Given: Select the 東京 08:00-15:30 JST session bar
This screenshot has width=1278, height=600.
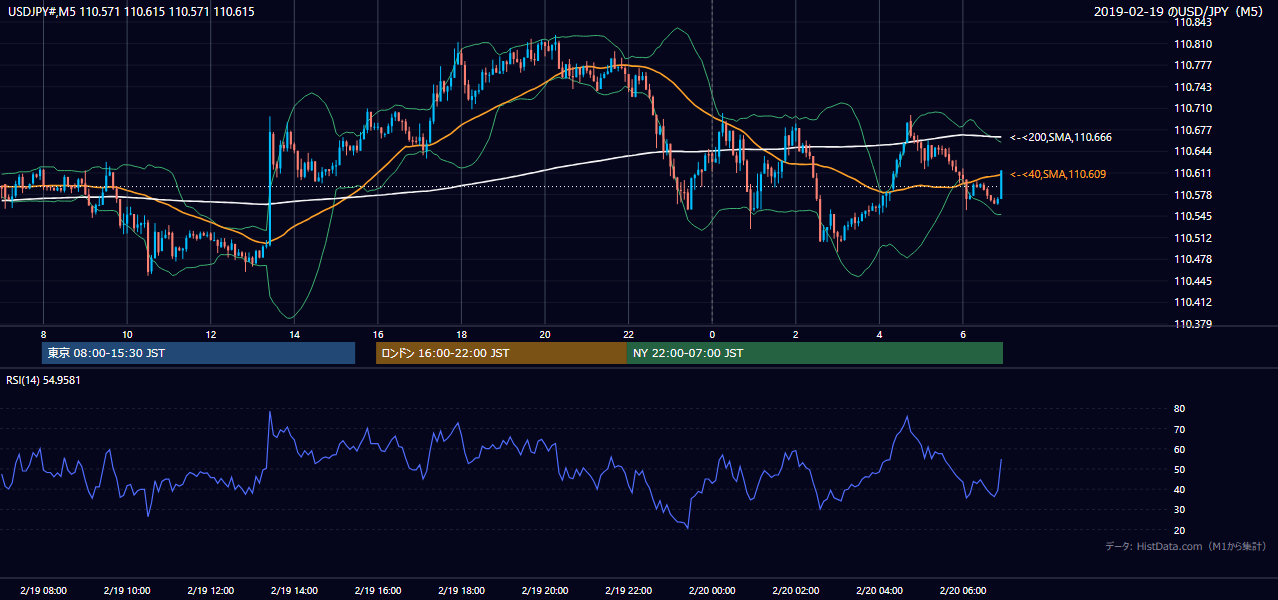Looking at the screenshot, I should click(198, 353).
